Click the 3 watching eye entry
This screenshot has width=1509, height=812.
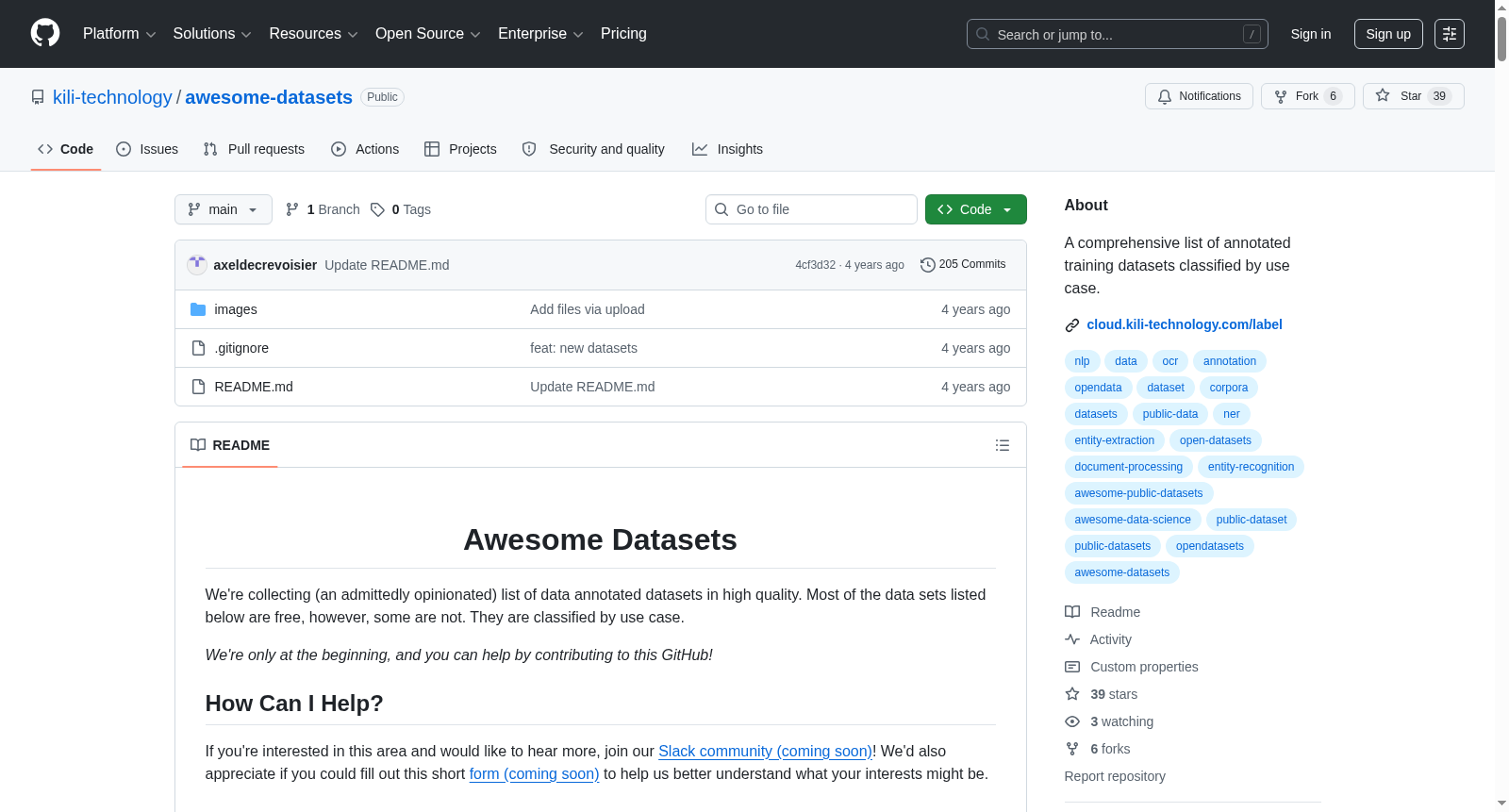tap(1109, 721)
